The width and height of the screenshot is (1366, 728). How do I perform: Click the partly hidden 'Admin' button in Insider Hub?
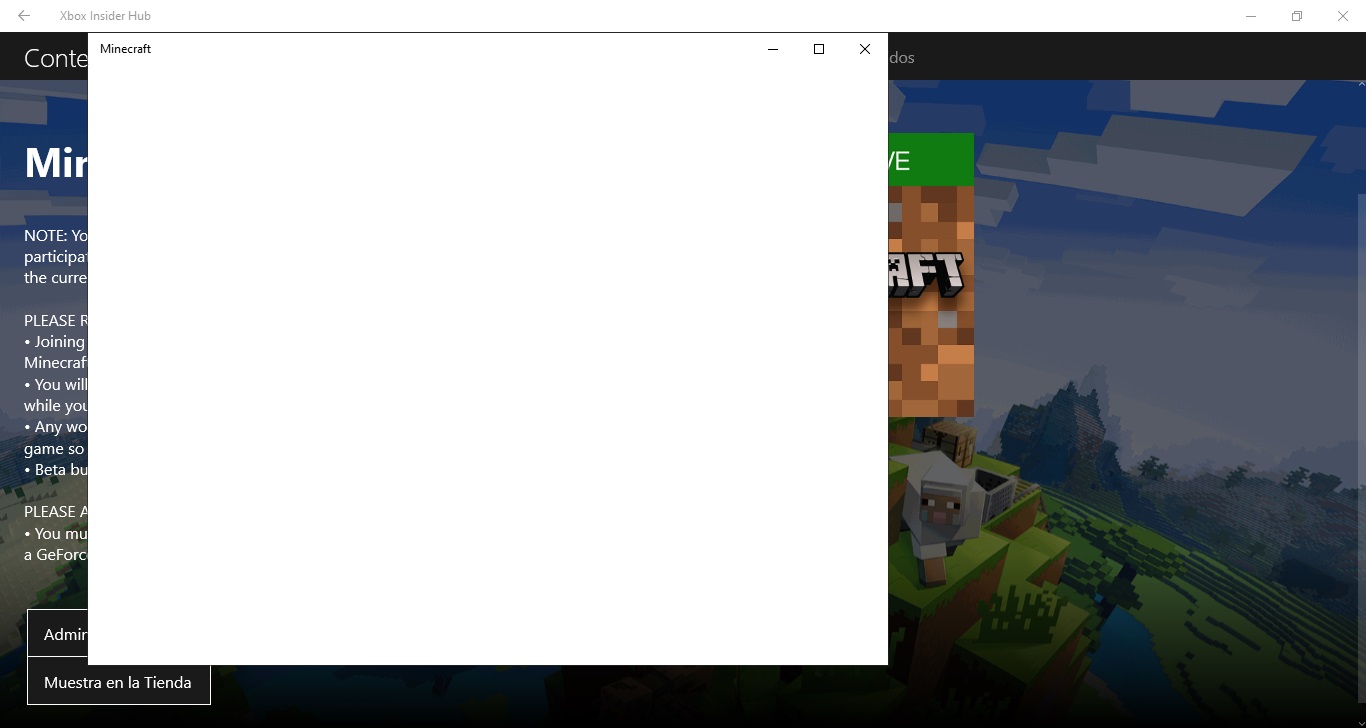click(x=58, y=634)
